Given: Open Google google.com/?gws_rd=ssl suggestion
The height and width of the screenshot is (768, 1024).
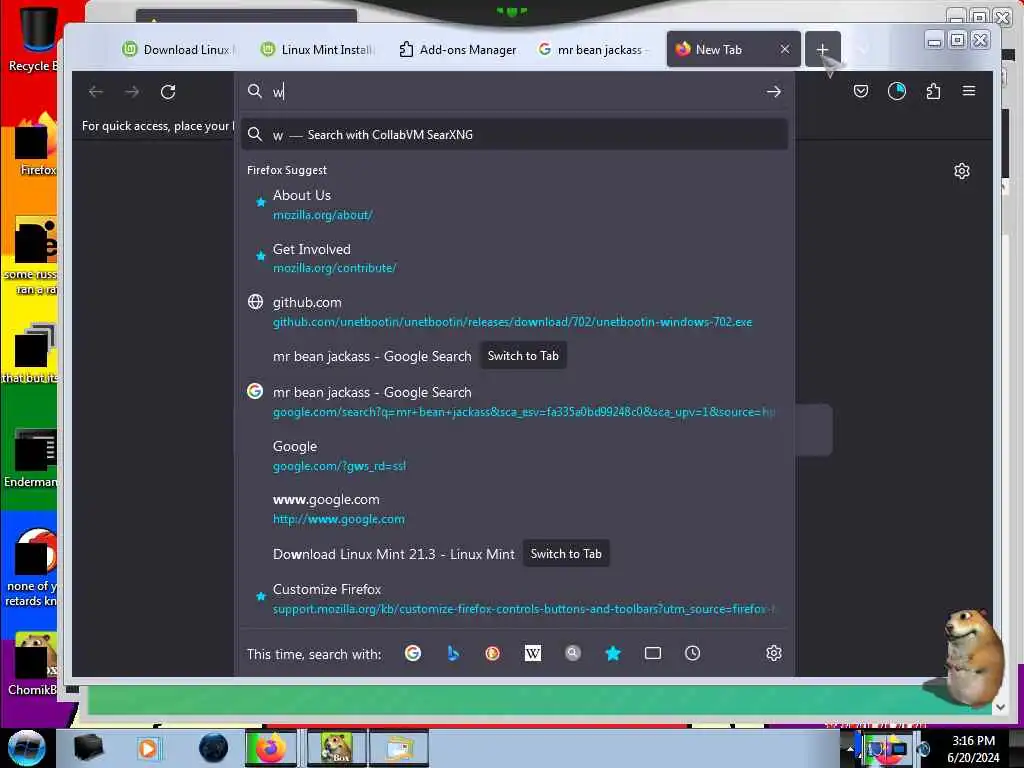Looking at the screenshot, I should point(515,455).
